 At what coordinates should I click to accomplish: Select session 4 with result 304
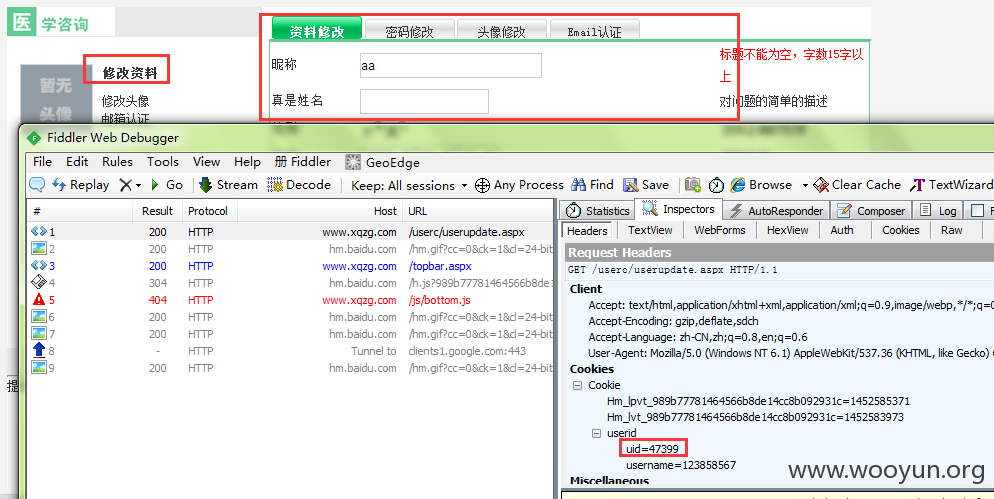pyautogui.click(x=291, y=283)
